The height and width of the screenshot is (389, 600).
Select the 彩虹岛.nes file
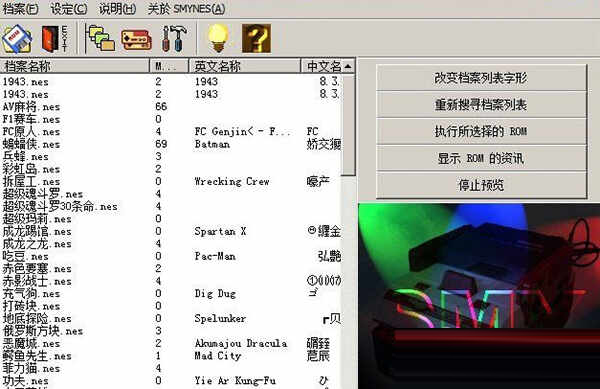[31, 169]
